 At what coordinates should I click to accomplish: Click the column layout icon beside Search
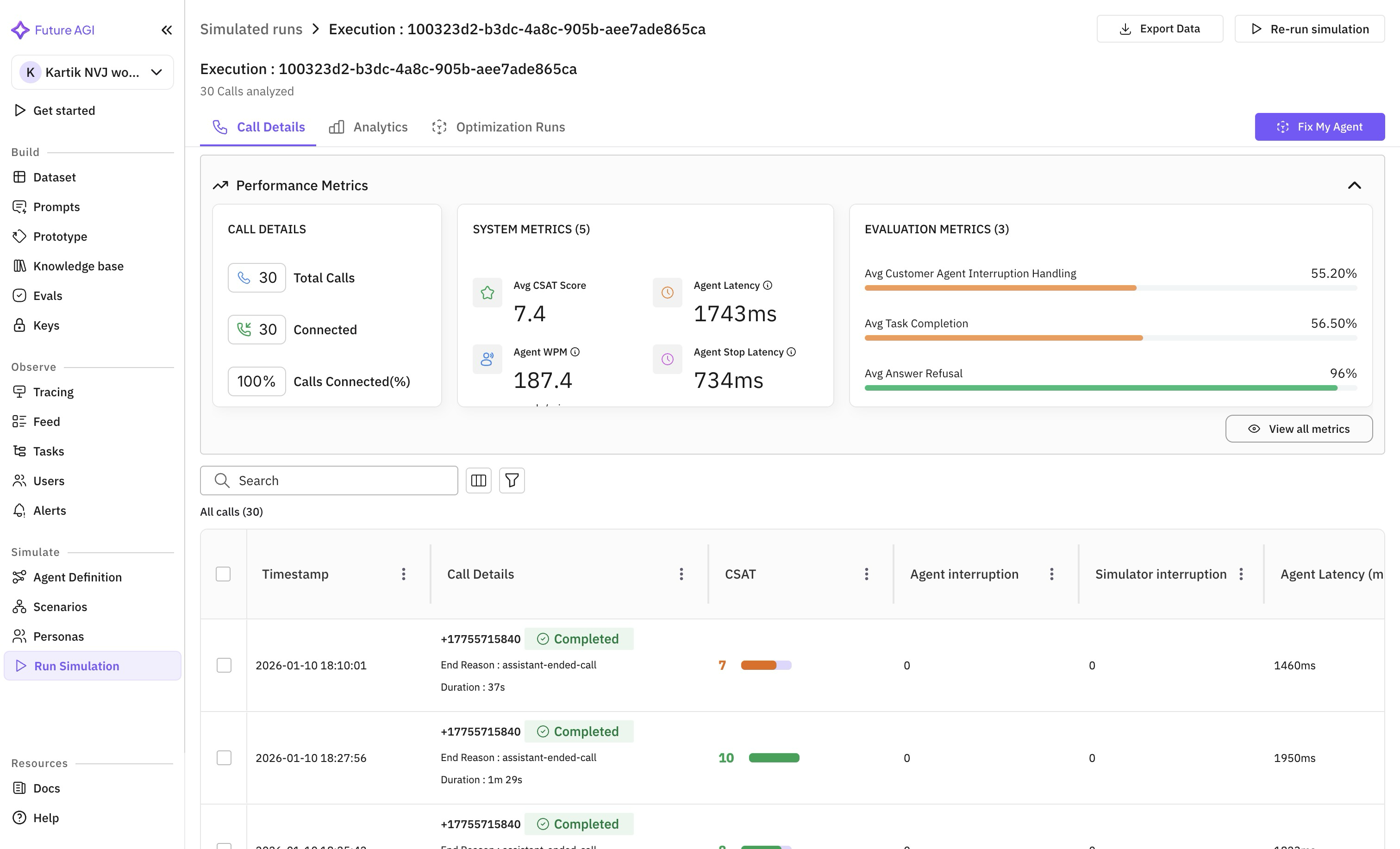[x=478, y=481]
